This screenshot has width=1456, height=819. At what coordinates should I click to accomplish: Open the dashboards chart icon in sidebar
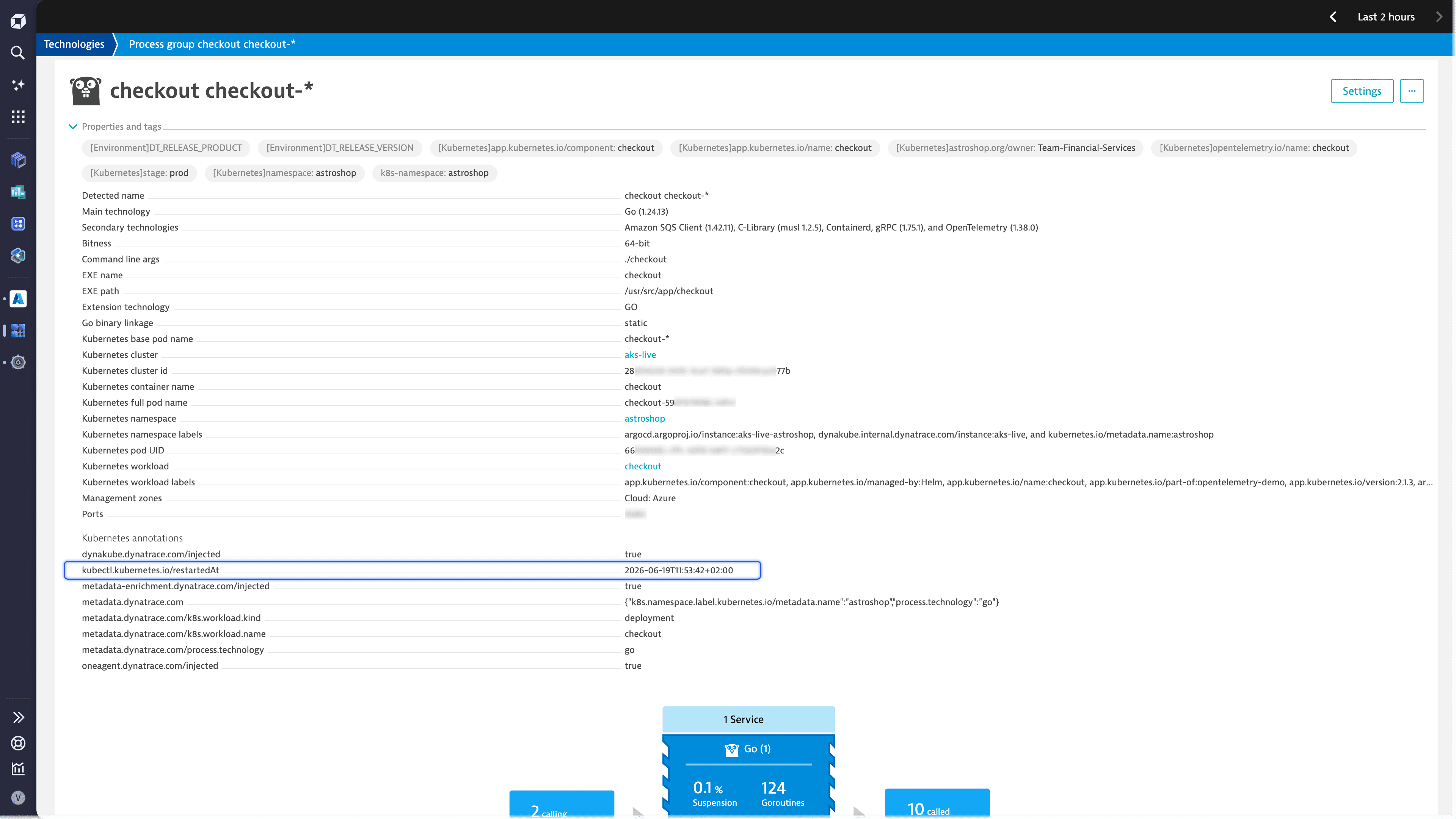pos(18,192)
